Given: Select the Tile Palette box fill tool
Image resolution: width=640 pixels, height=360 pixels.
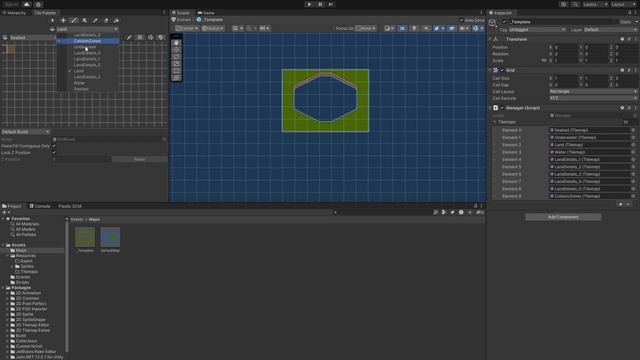Looking at the screenshot, I should (84, 20).
